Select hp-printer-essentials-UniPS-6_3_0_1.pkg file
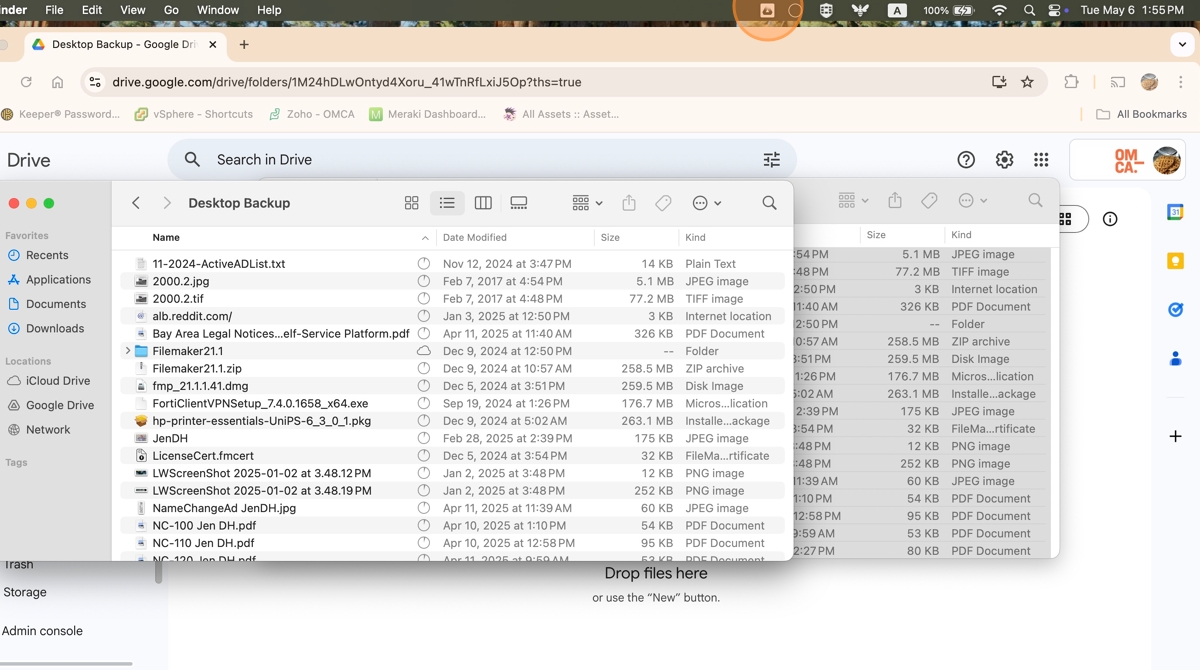This screenshot has width=1200, height=670. (262, 421)
